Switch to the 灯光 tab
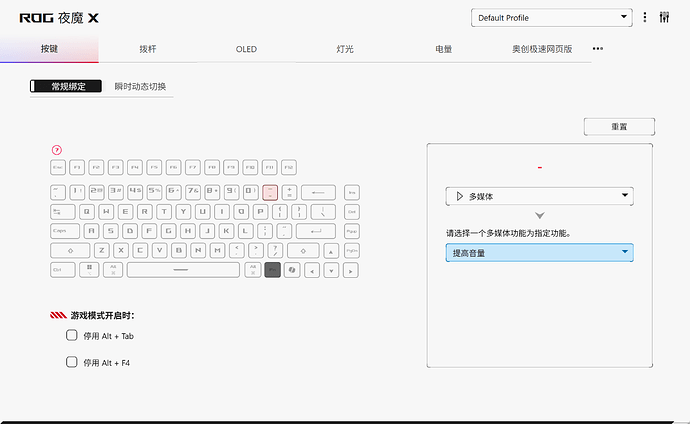 pos(344,49)
